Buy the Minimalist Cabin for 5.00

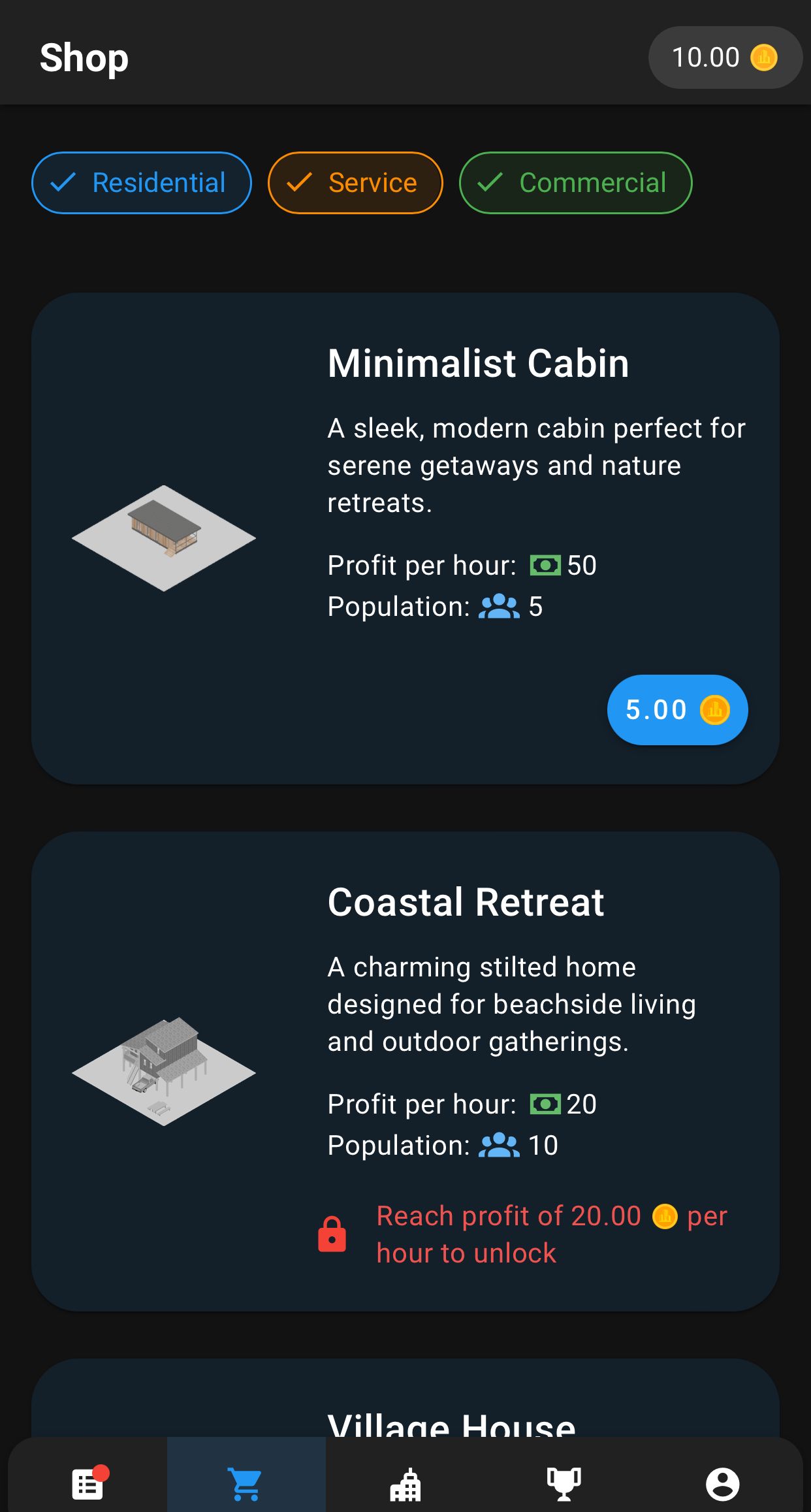(676, 710)
